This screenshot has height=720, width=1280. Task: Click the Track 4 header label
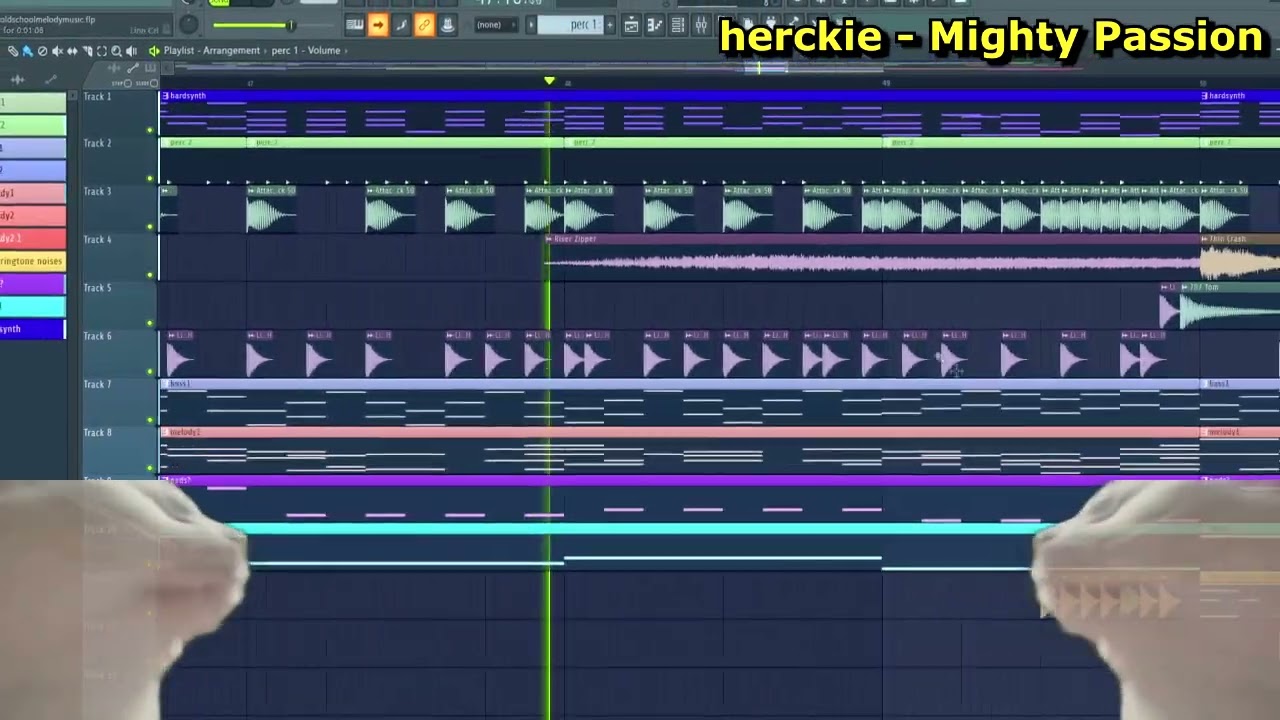coord(97,239)
